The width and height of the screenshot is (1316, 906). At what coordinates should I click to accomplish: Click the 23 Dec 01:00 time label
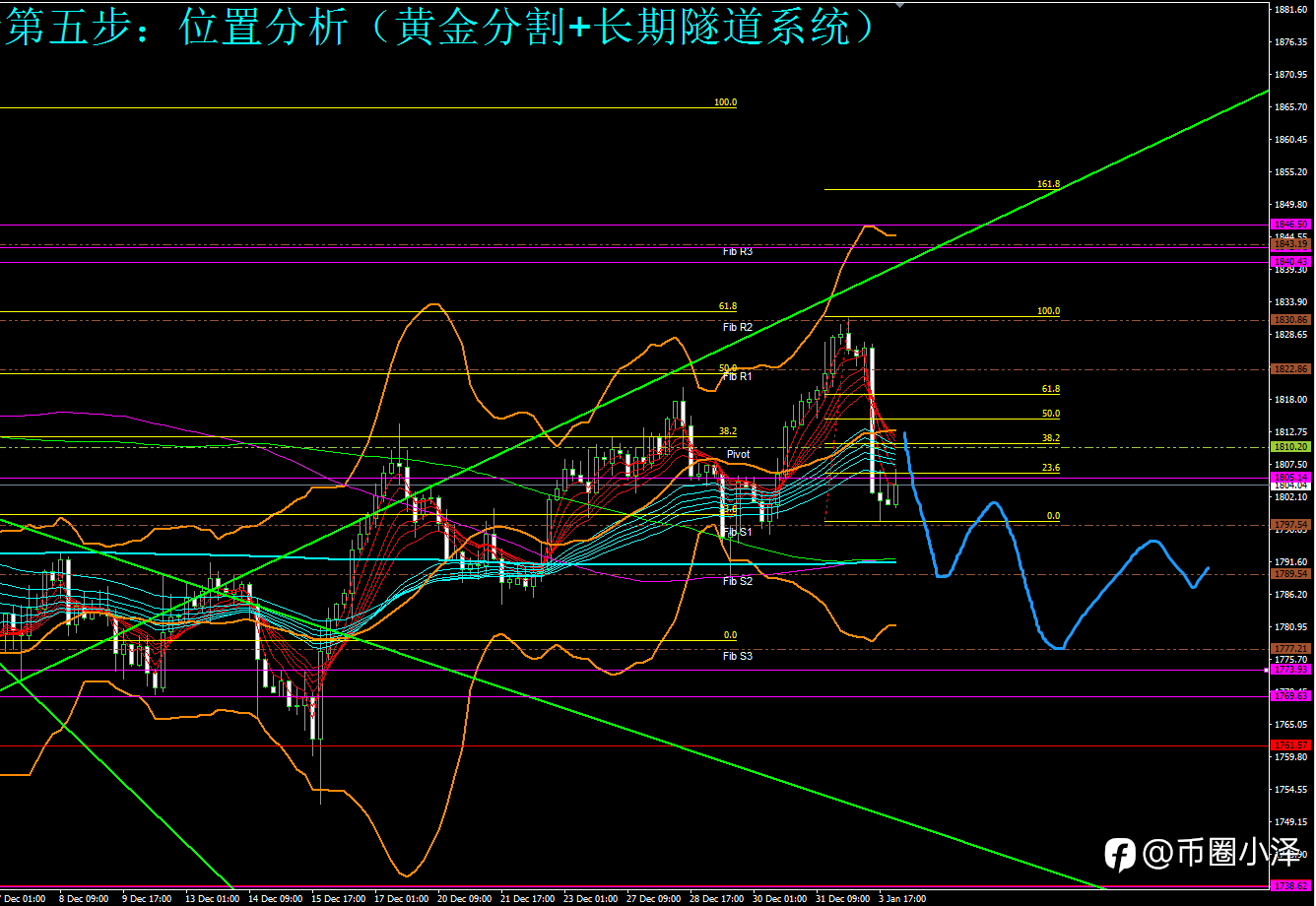tap(590, 899)
